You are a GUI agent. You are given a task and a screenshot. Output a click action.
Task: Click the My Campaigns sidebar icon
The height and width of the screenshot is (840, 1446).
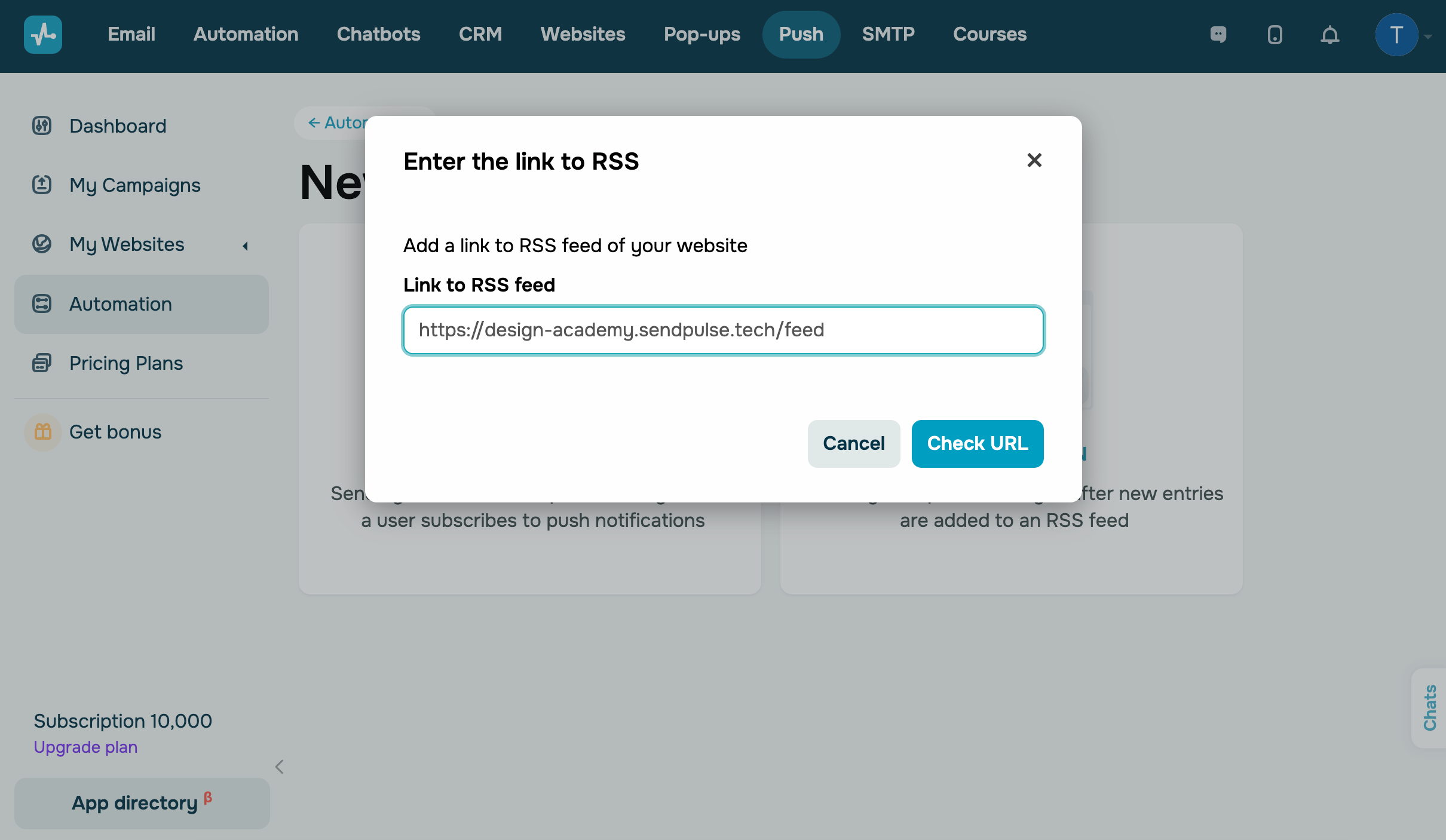coord(42,185)
